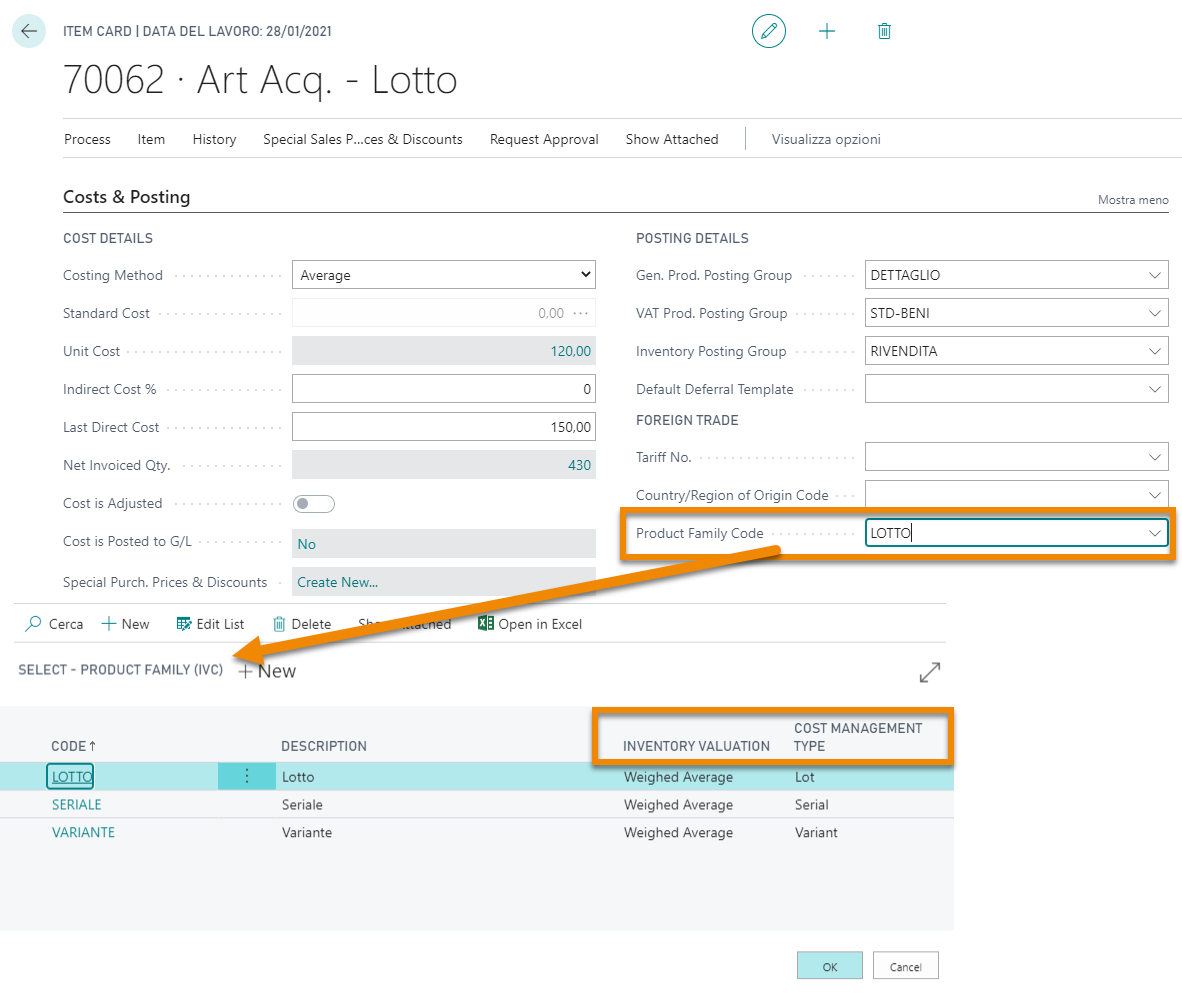1182x994 pixels.
Task: Expand the Tariff No. dropdown
Action: tap(1154, 457)
